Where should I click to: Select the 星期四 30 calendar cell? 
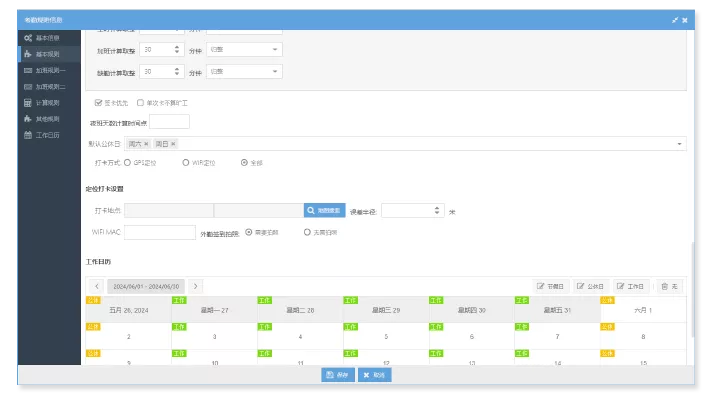click(x=472, y=310)
